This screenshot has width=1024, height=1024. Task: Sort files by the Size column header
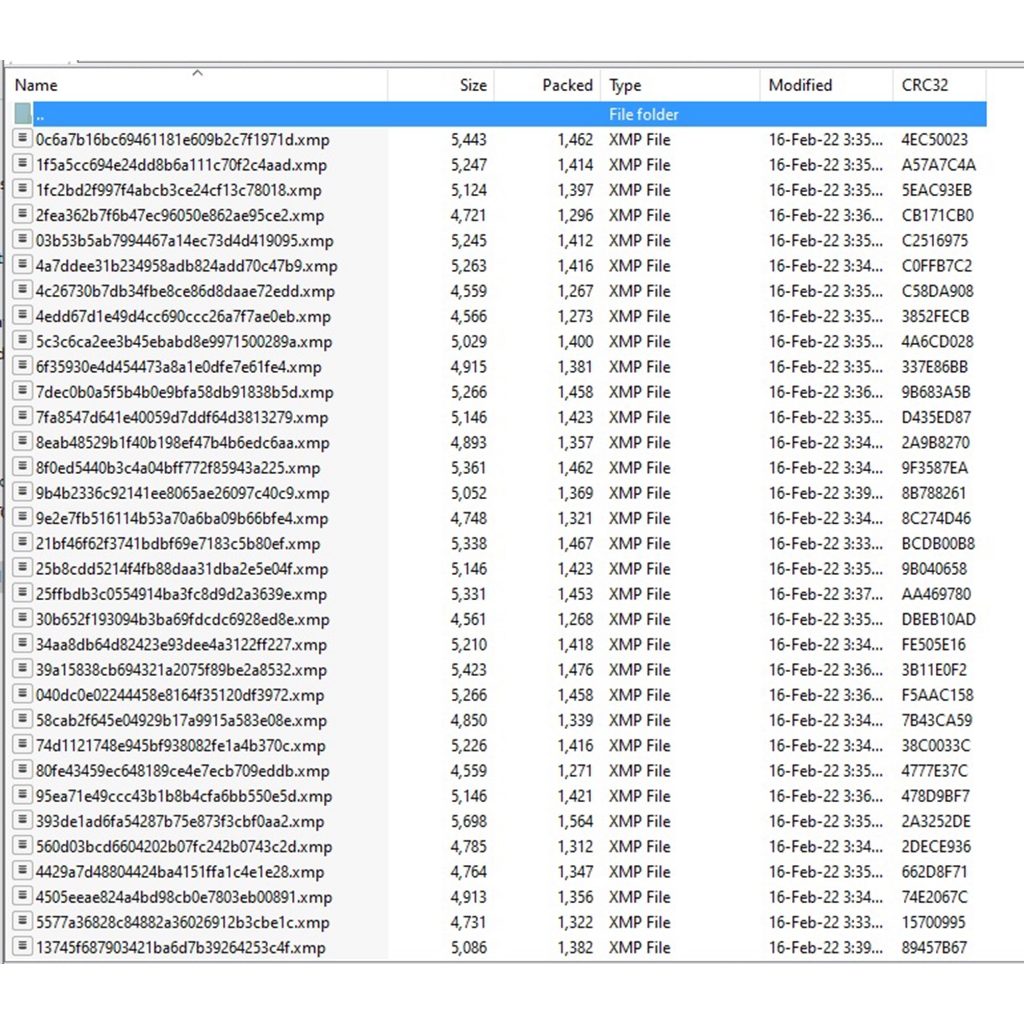pos(473,86)
